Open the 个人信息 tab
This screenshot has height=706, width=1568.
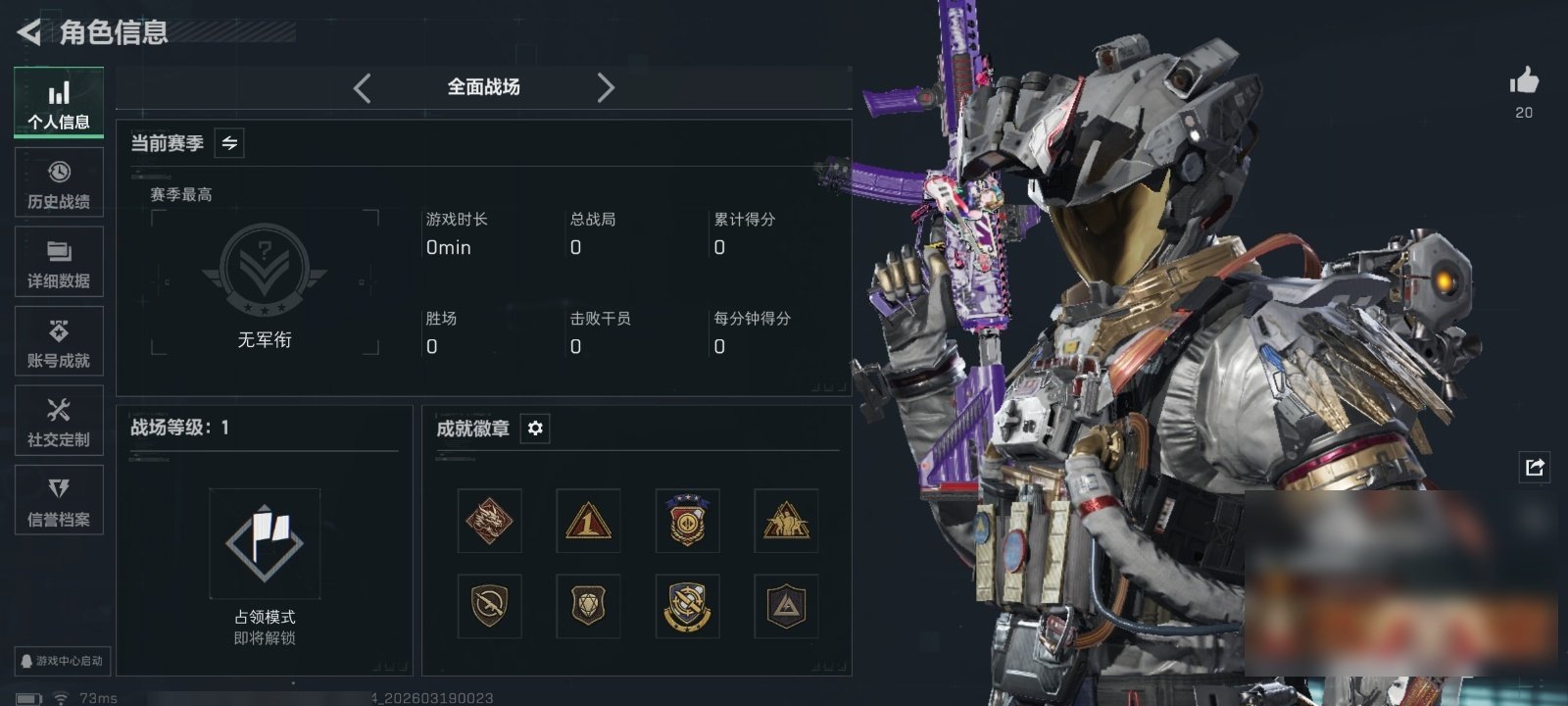[59, 102]
